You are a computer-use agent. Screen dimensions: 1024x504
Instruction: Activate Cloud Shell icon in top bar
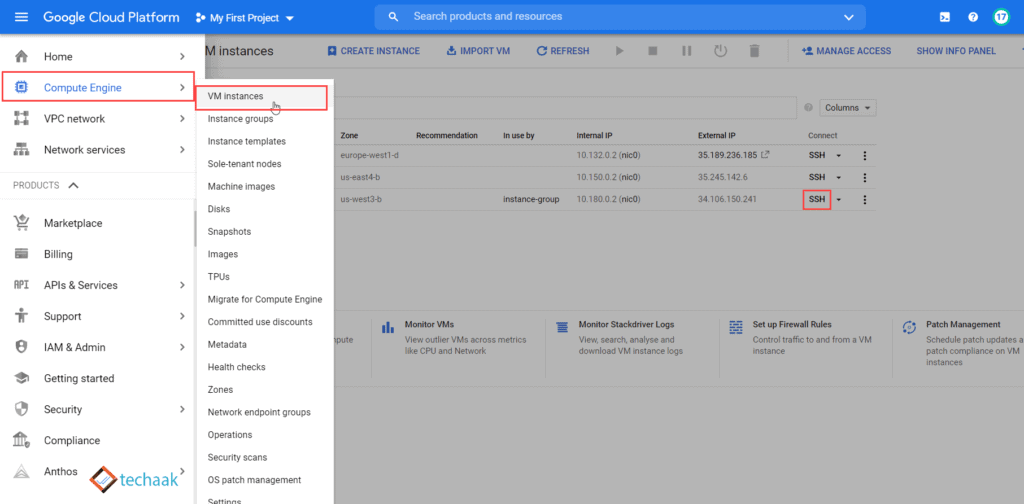coord(944,17)
